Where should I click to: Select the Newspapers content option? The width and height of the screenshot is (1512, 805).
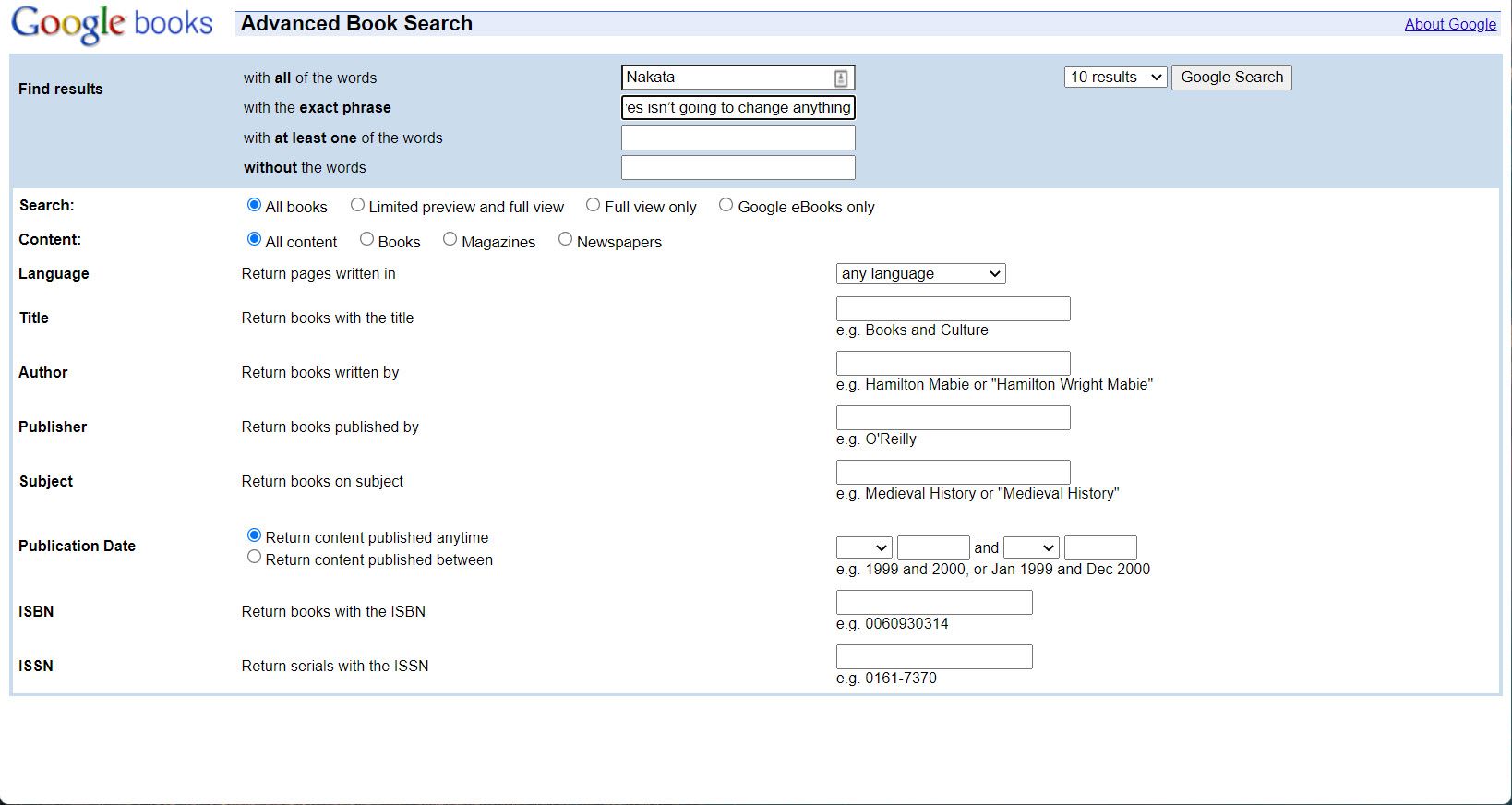tap(565, 239)
